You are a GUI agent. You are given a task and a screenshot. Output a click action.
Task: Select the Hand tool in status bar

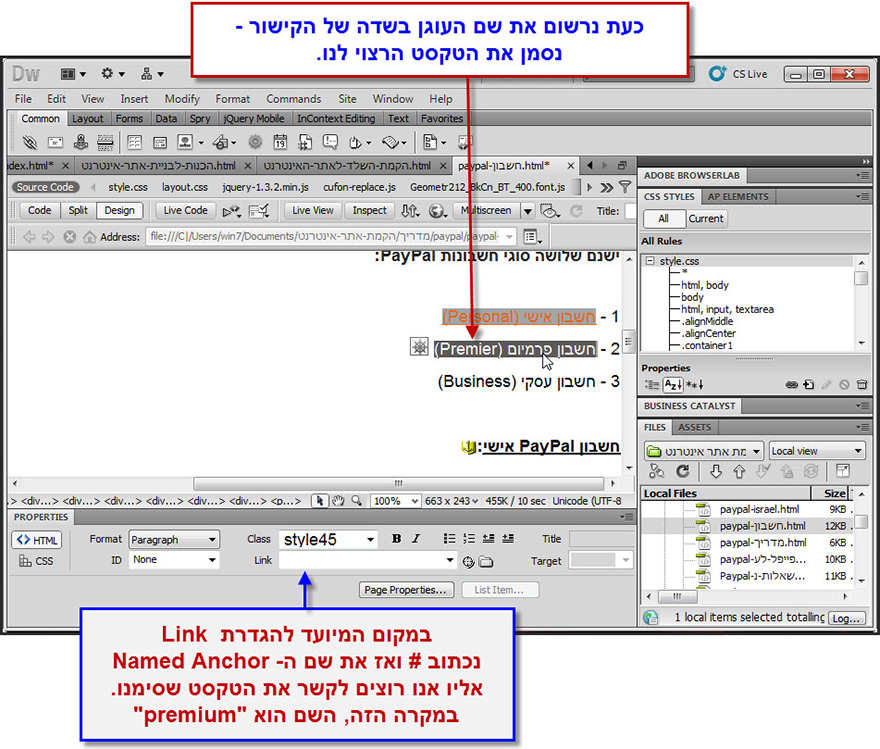click(x=338, y=501)
